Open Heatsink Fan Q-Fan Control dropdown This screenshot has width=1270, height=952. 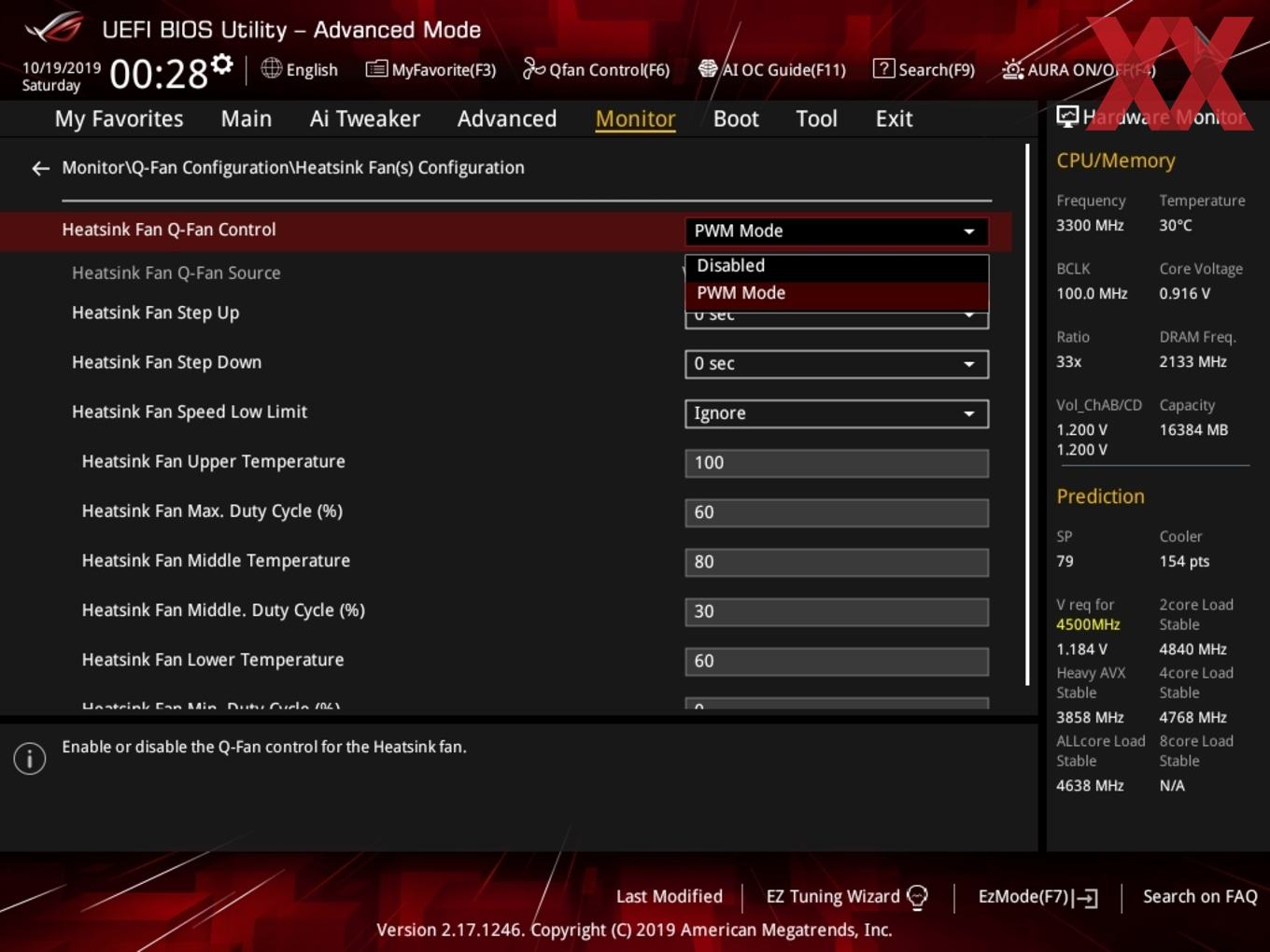(x=837, y=231)
